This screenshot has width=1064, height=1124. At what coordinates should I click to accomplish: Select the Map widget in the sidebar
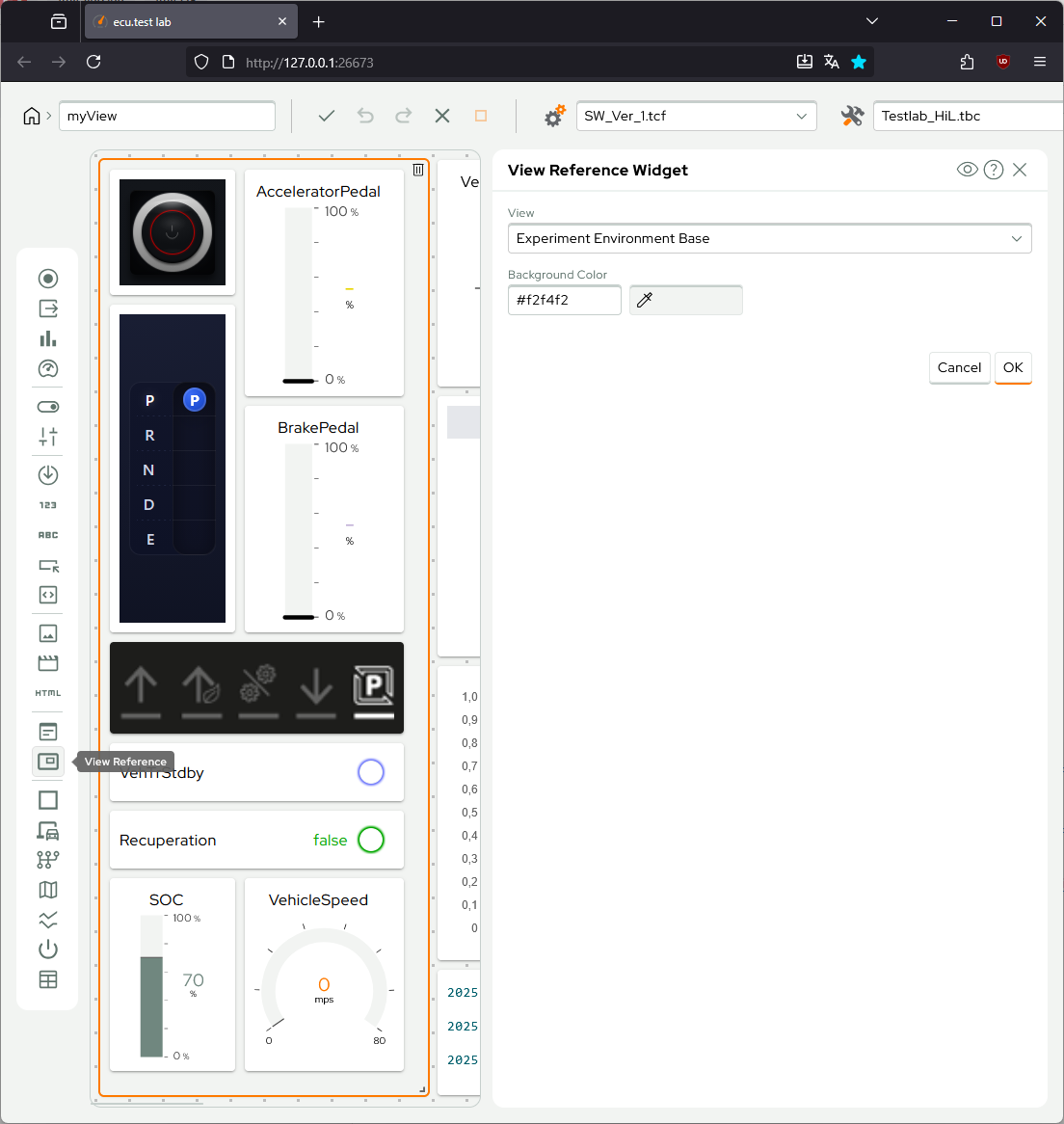click(47, 889)
